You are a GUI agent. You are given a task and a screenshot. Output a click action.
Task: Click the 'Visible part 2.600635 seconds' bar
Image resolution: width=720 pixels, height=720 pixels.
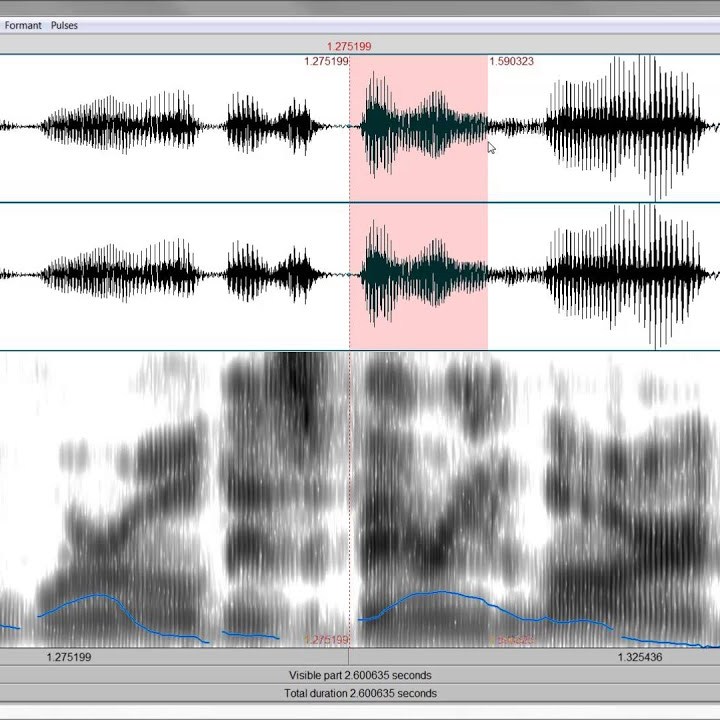point(360,675)
